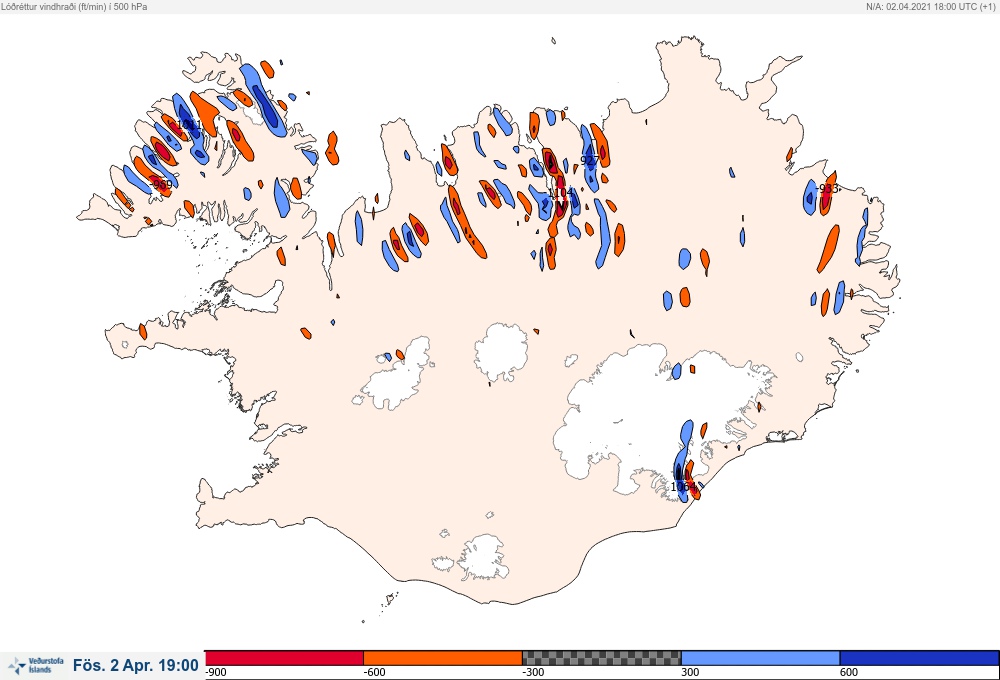This screenshot has height=680, width=1000.
Task: Click the 927 value label in the north
Action: coord(590,160)
